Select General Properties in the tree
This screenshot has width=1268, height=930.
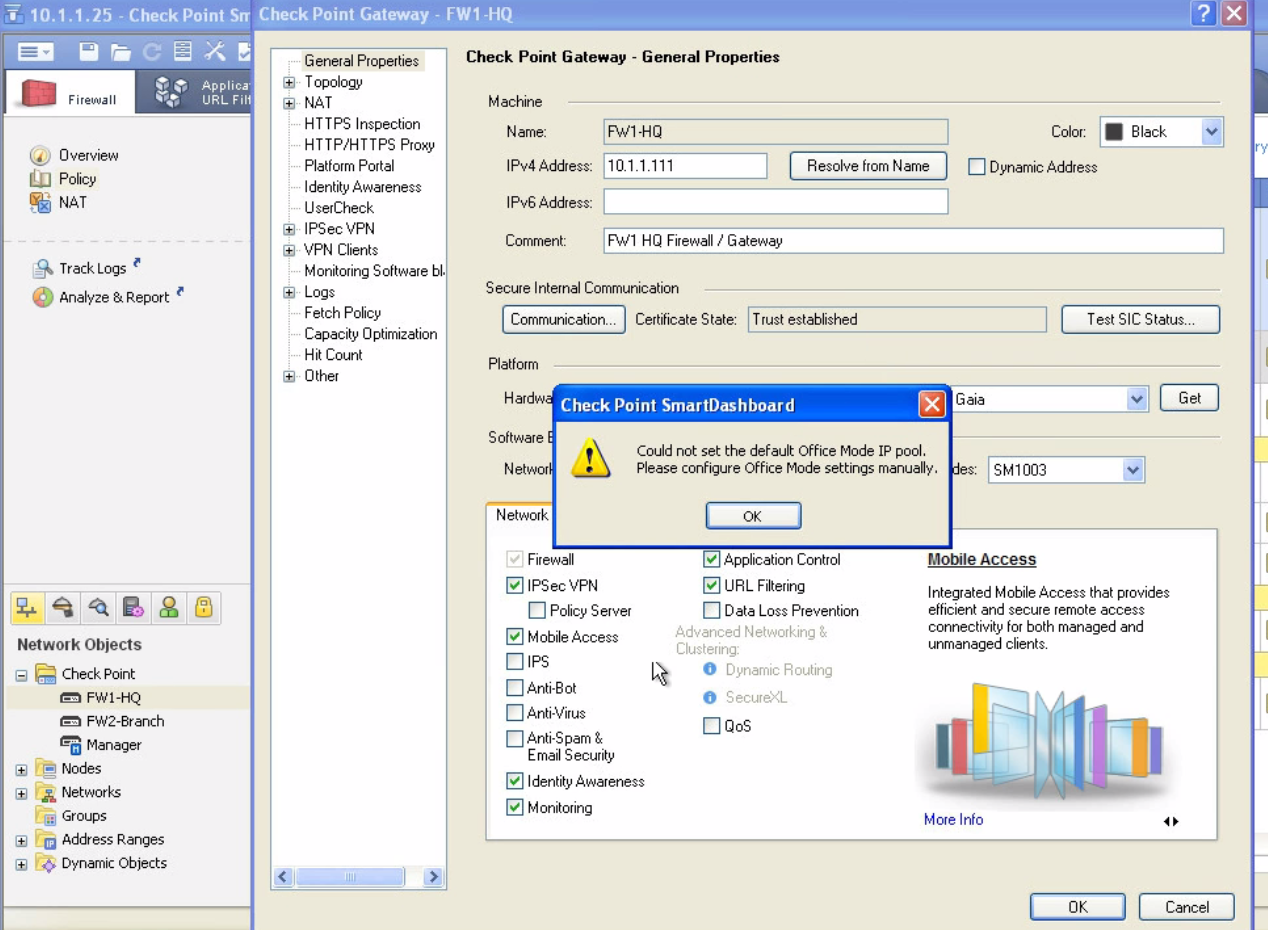coord(361,61)
